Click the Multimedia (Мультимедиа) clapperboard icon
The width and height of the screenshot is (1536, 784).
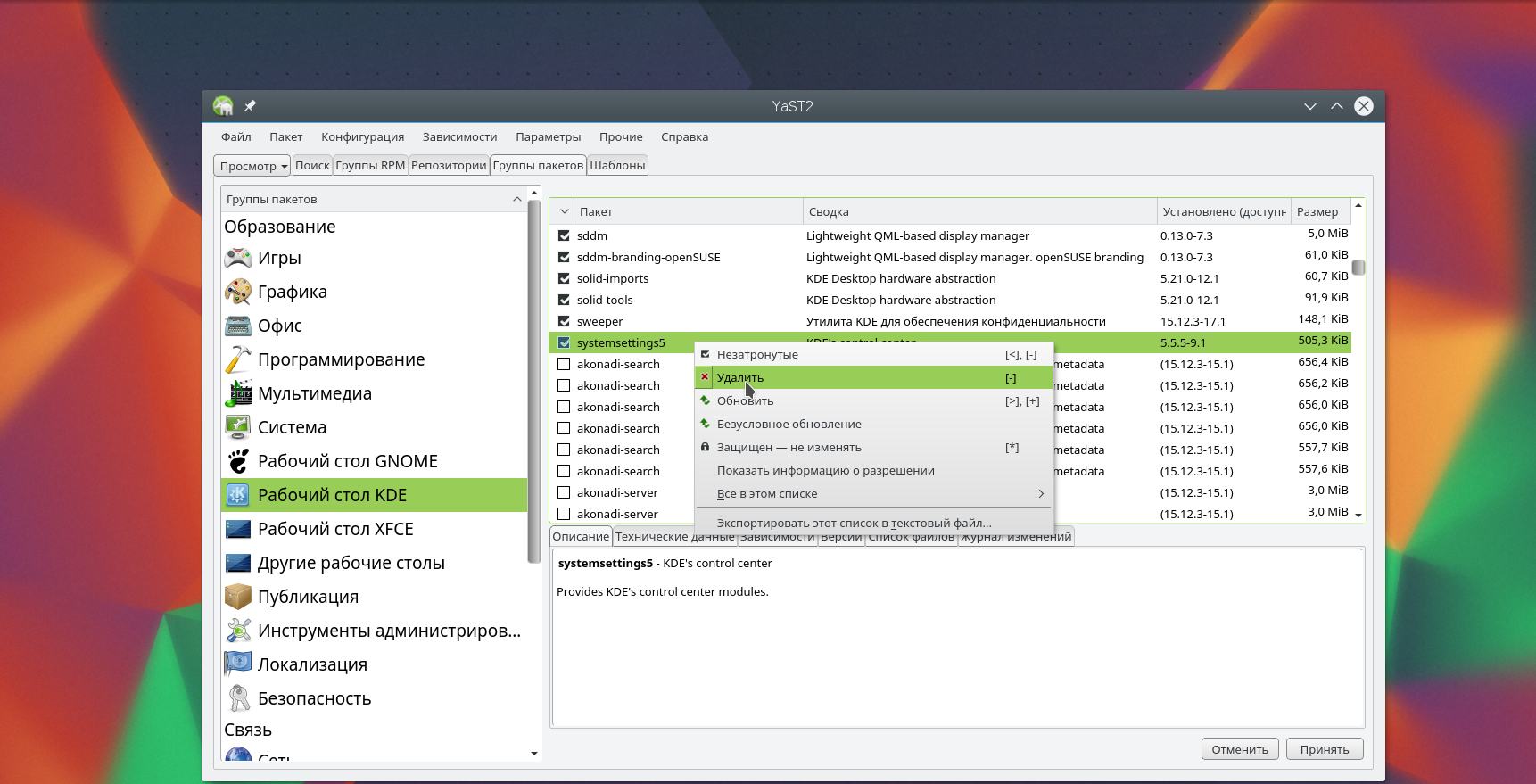238,393
